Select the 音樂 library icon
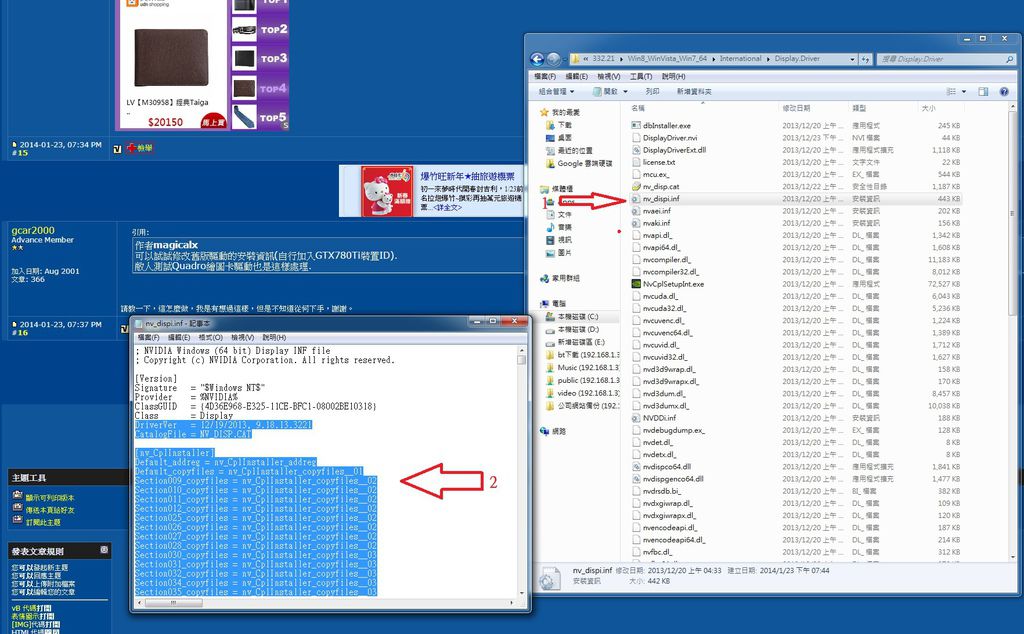This screenshot has width=1024, height=634. (550, 227)
